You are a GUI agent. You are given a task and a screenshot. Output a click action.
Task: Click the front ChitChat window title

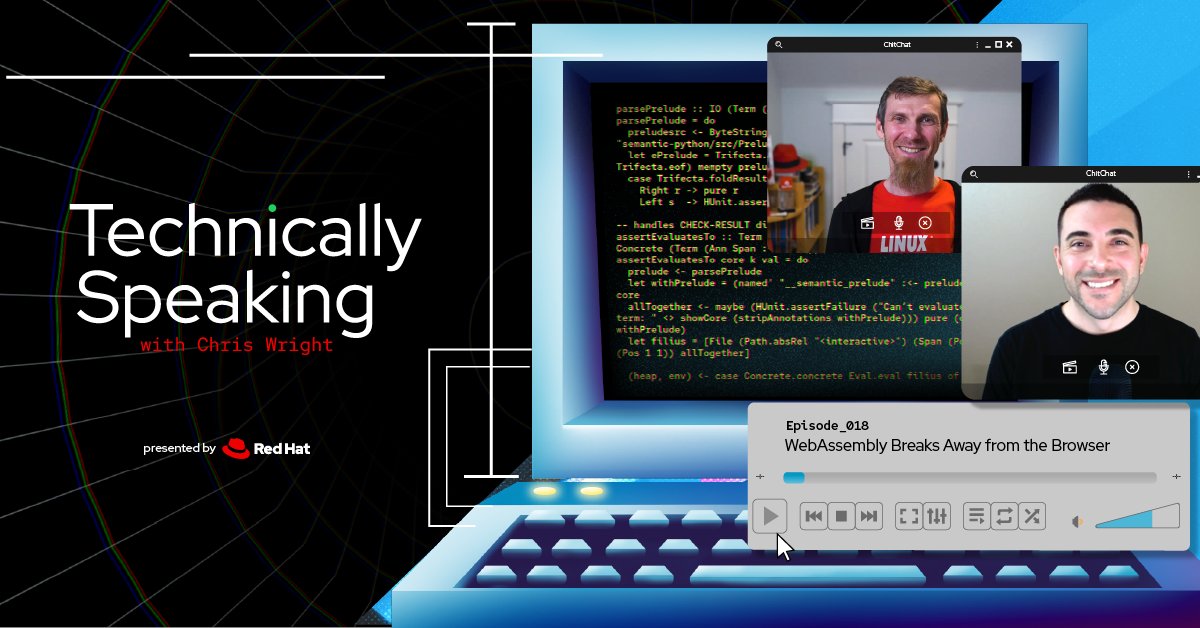[1100, 174]
